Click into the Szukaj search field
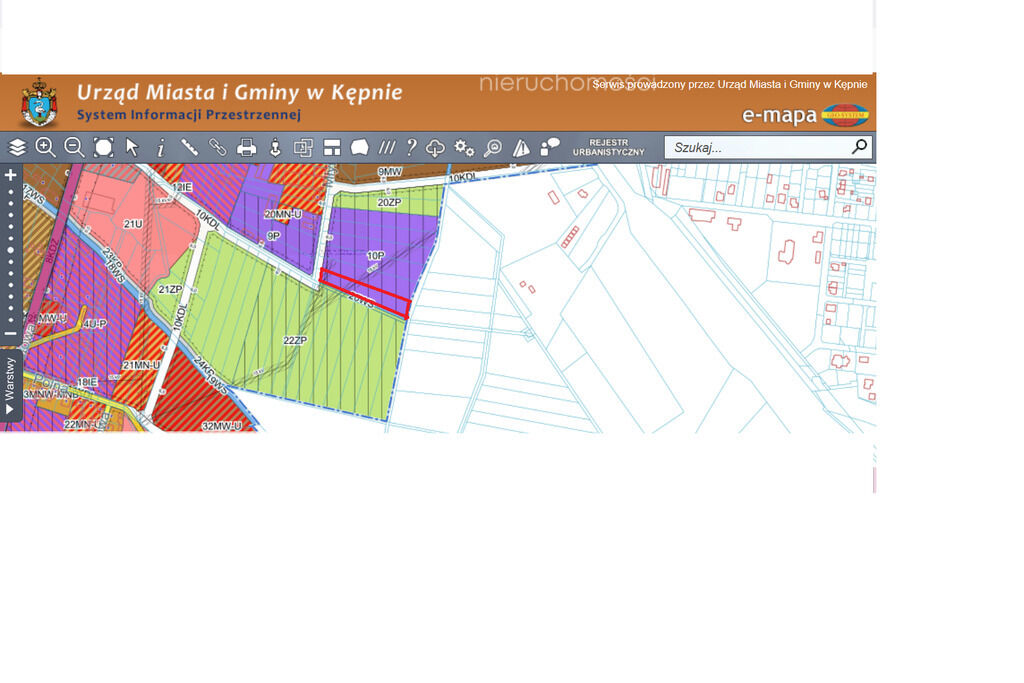1024x683 pixels. point(755,148)
